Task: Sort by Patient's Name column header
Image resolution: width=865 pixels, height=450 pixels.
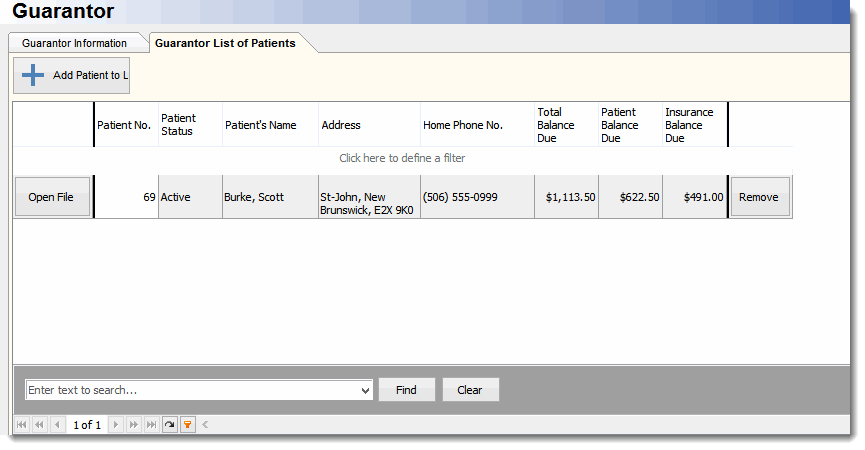Action: (x=270, y=125)
